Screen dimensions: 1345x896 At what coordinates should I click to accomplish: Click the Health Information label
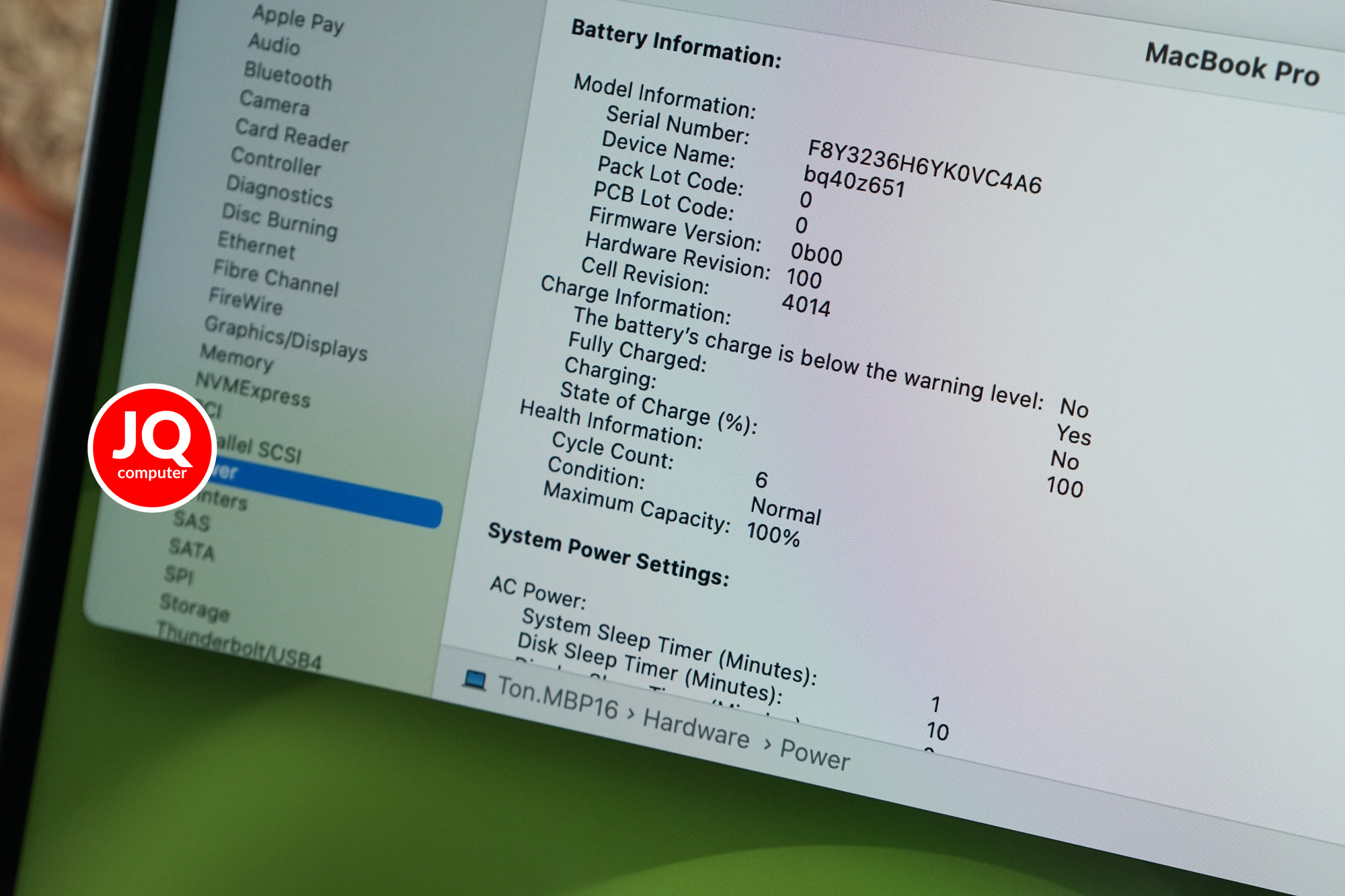click(x=611, y=423)
